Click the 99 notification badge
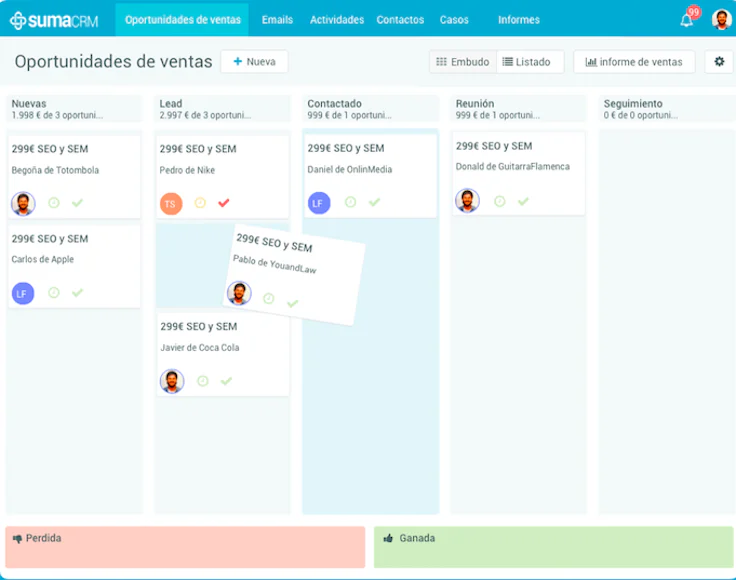 click(693, 12)
